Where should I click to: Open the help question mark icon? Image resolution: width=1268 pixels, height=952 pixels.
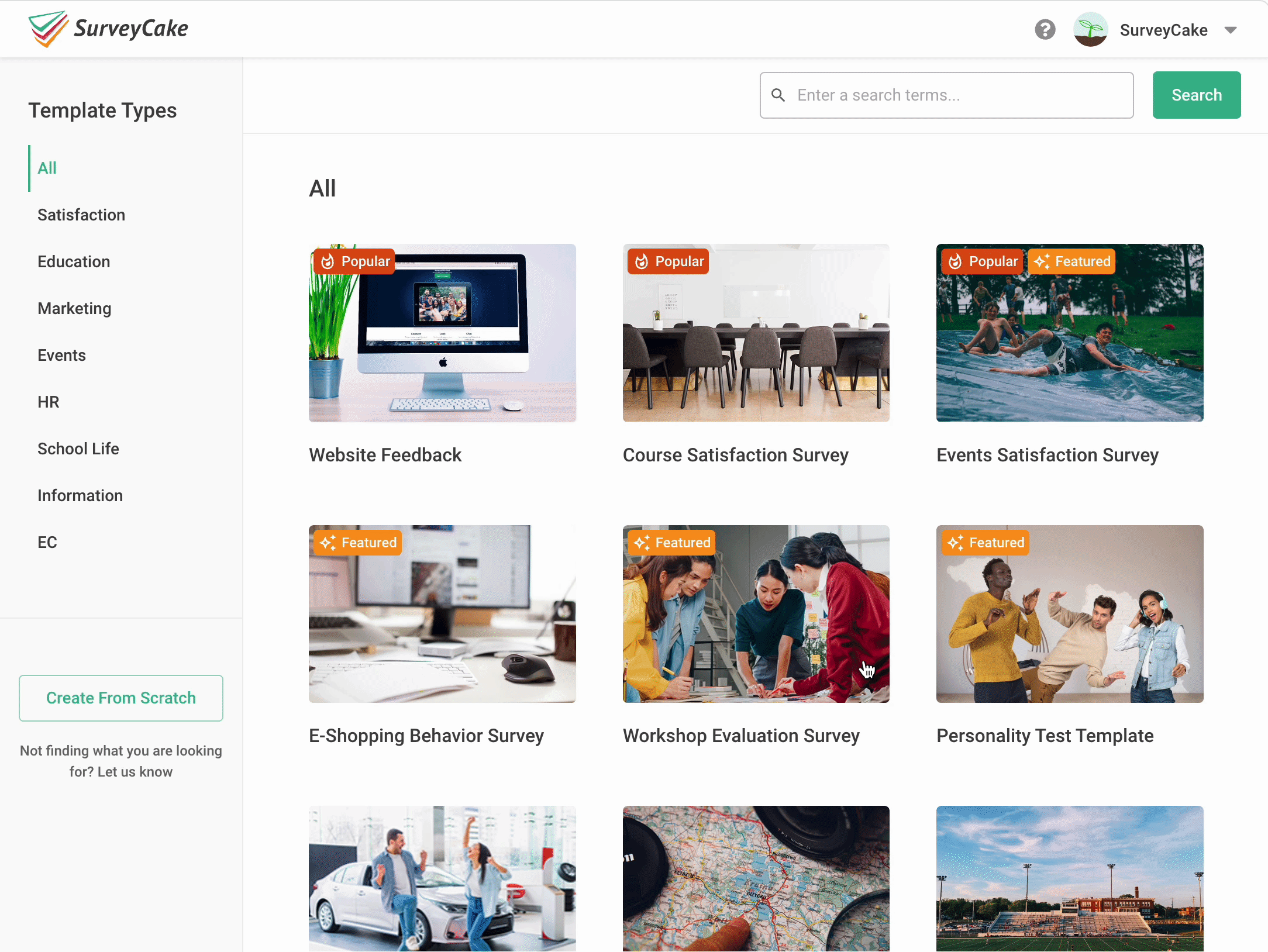click(x=1045, y=29)
